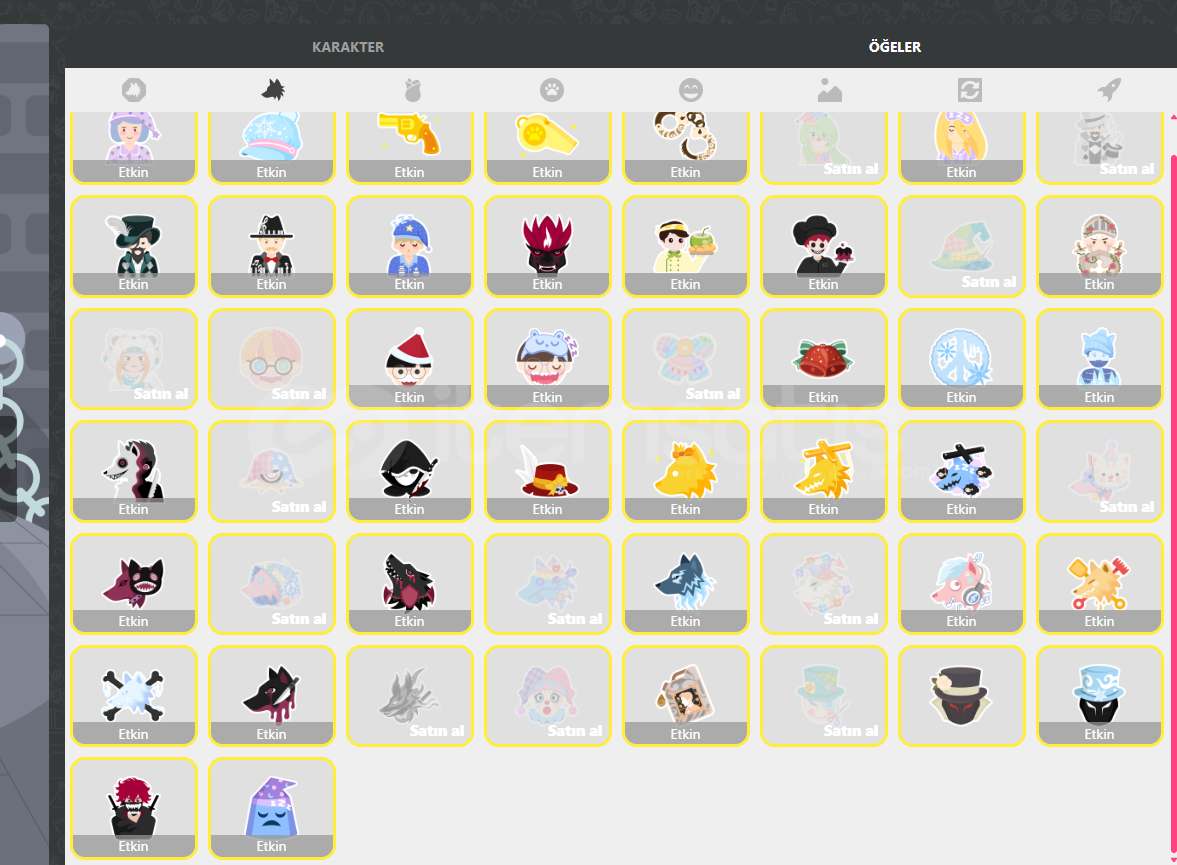Choose the maroon wolf with grinning mask
The image size is (1177, 865).
tap(134, 583)
